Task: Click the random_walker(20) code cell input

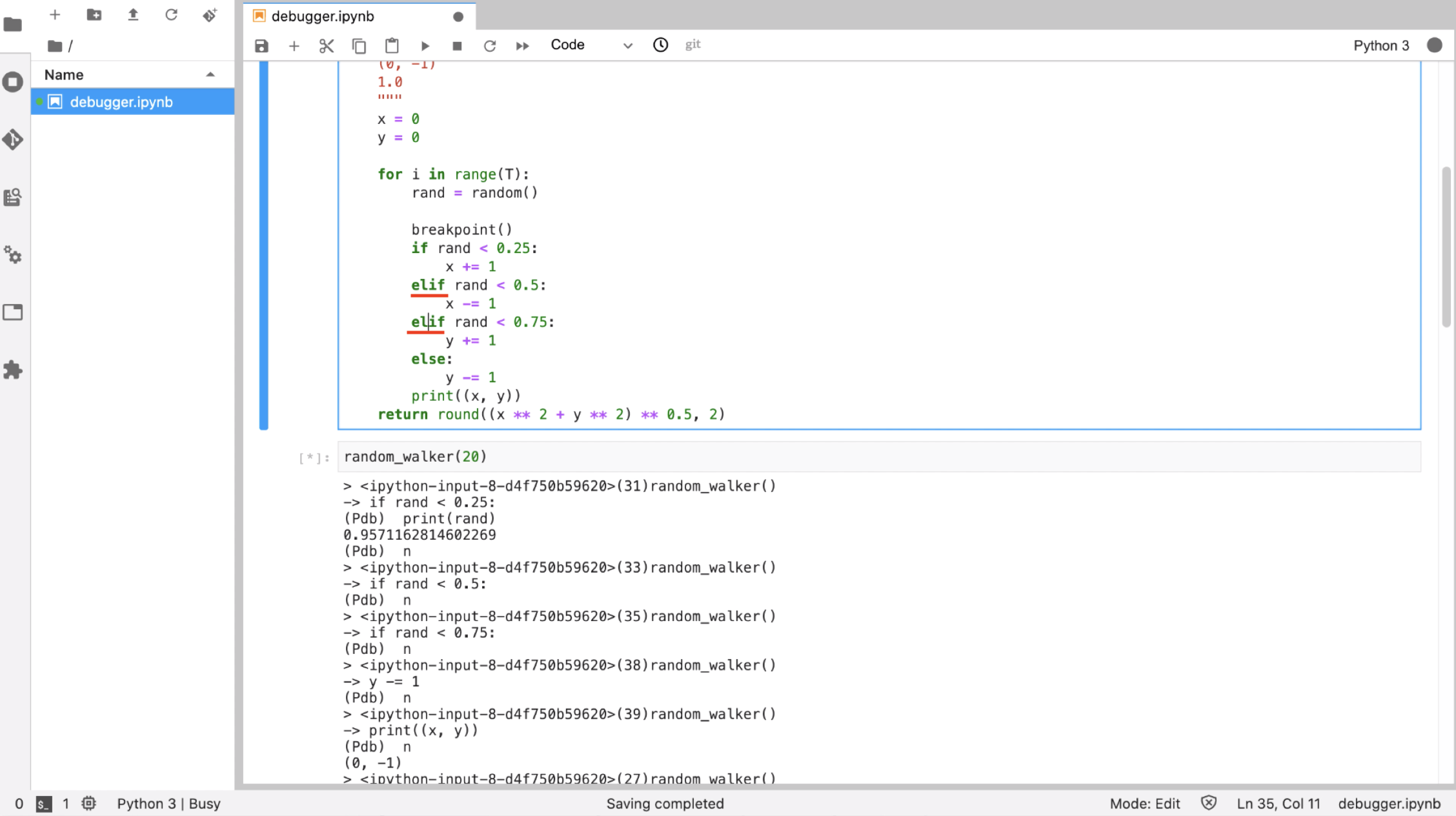Action: [878, 457]
